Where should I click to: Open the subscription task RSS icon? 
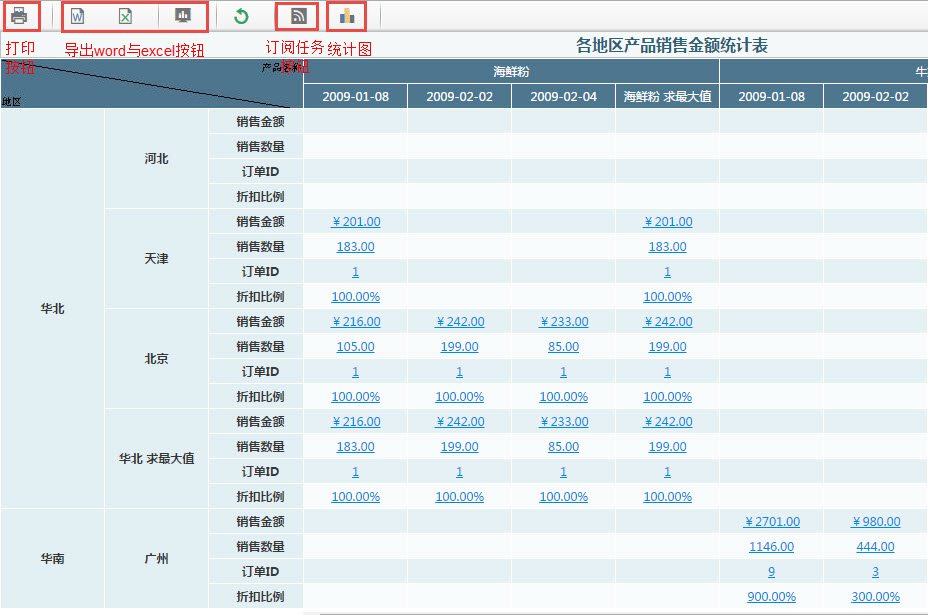pos(297,16)
